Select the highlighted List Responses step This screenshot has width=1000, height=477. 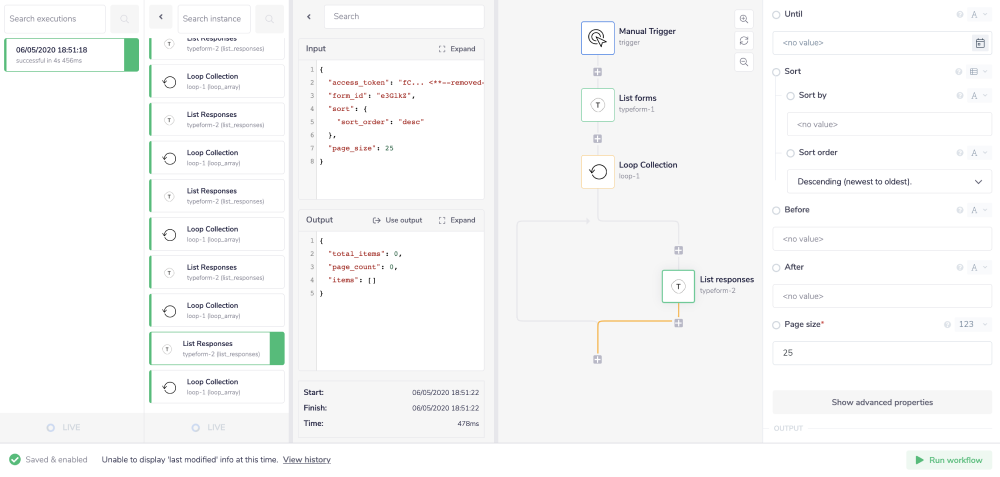tap(216, 348)
